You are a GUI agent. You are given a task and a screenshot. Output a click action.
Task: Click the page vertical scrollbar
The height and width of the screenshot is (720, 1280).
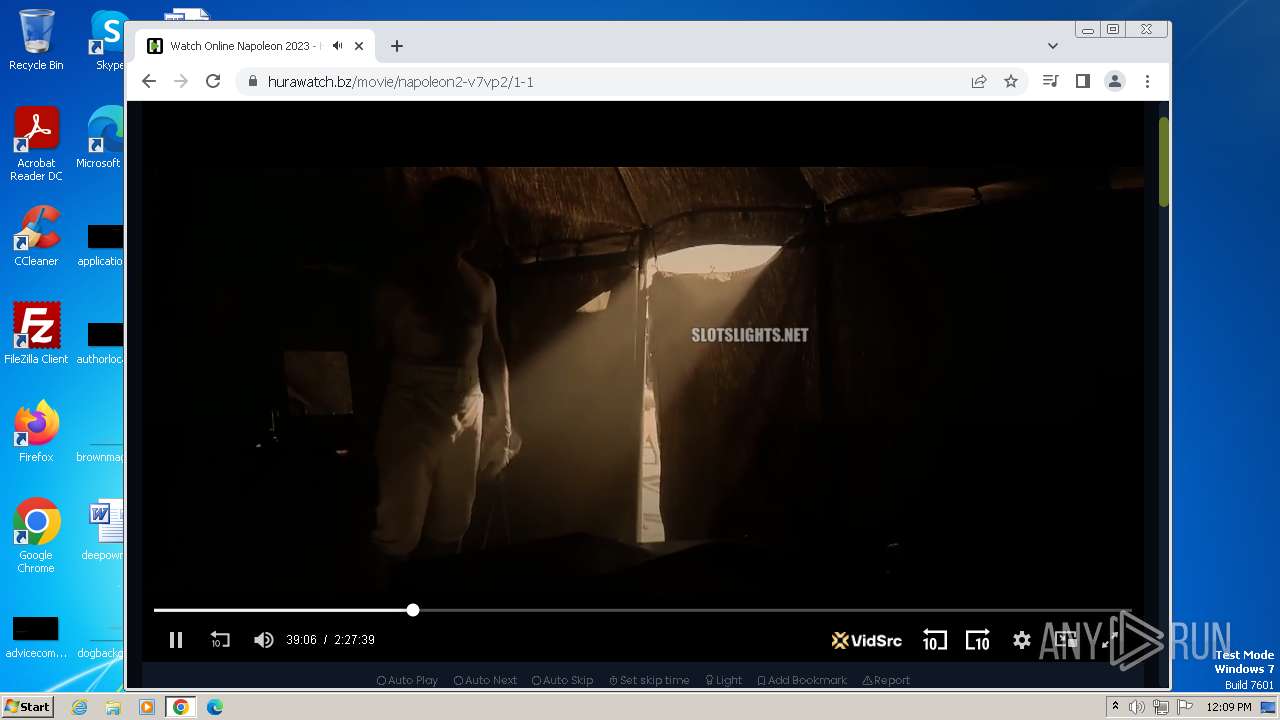coord(1164,161)
